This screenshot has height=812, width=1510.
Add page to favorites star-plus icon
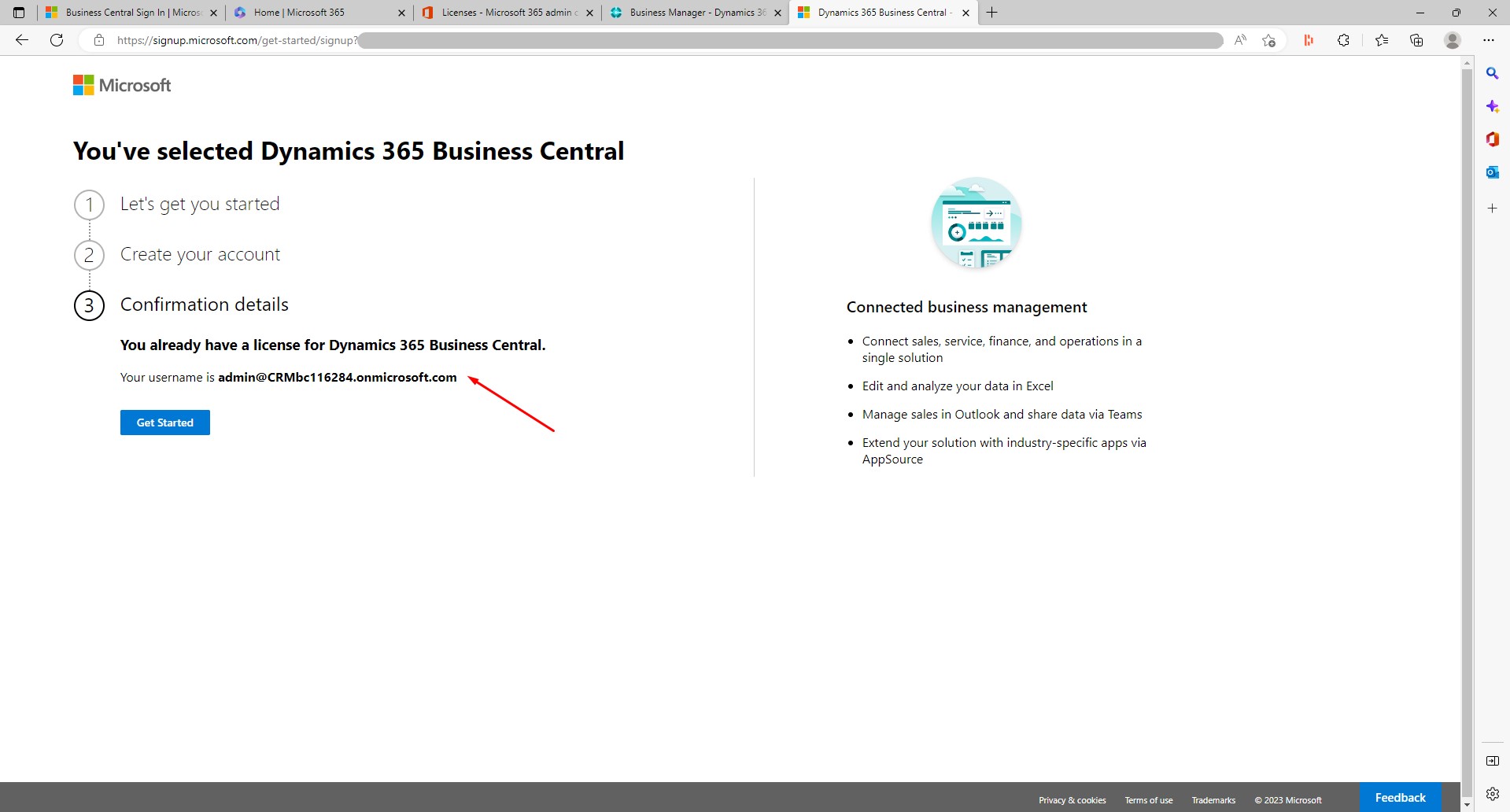point(1268,40)
